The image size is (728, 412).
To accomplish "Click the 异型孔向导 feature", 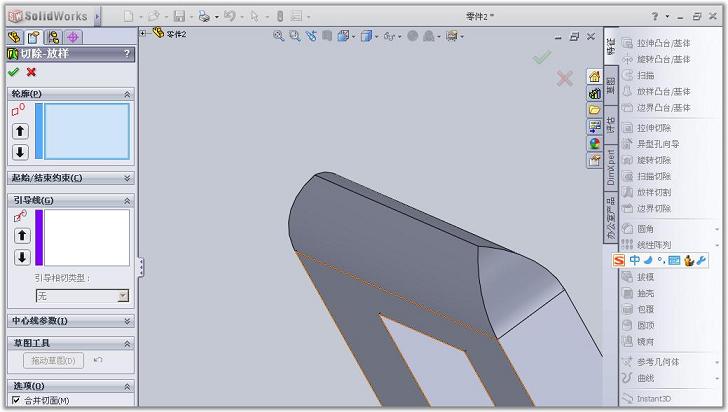I will pos(650,144).
